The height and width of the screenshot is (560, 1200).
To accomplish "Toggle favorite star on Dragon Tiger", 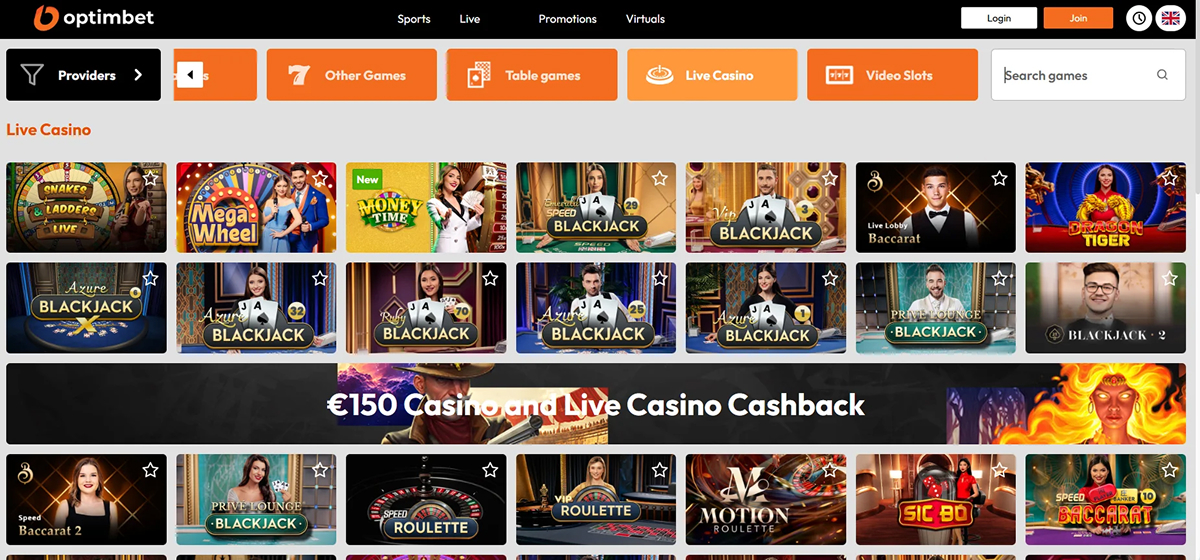I will click(x=1169, y=178).
